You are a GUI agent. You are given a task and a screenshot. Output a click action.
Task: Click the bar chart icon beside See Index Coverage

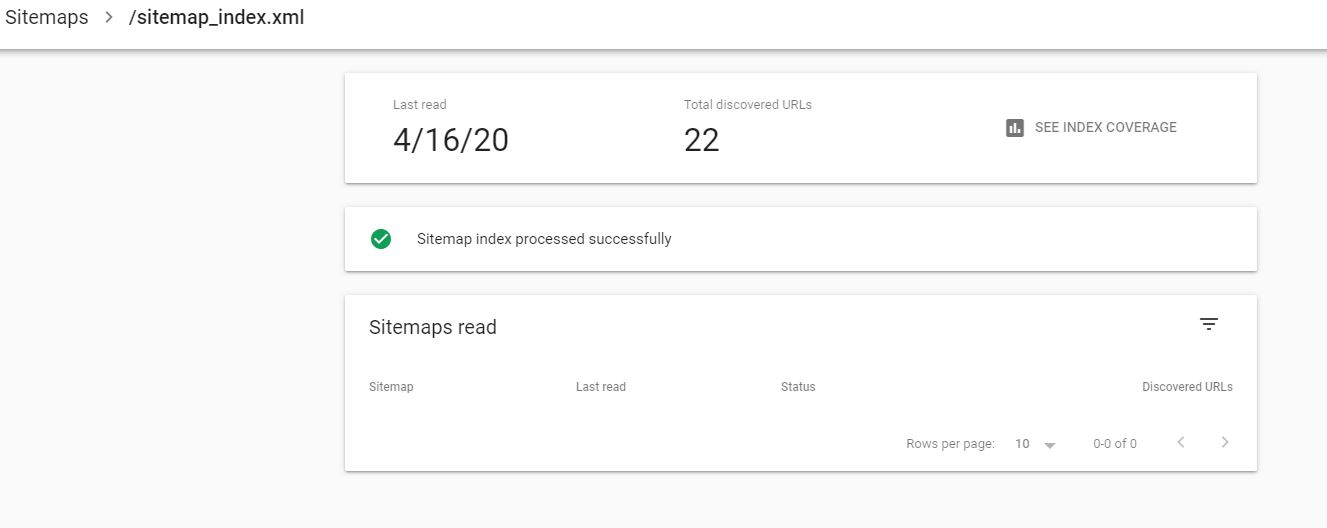(1015, 128)
